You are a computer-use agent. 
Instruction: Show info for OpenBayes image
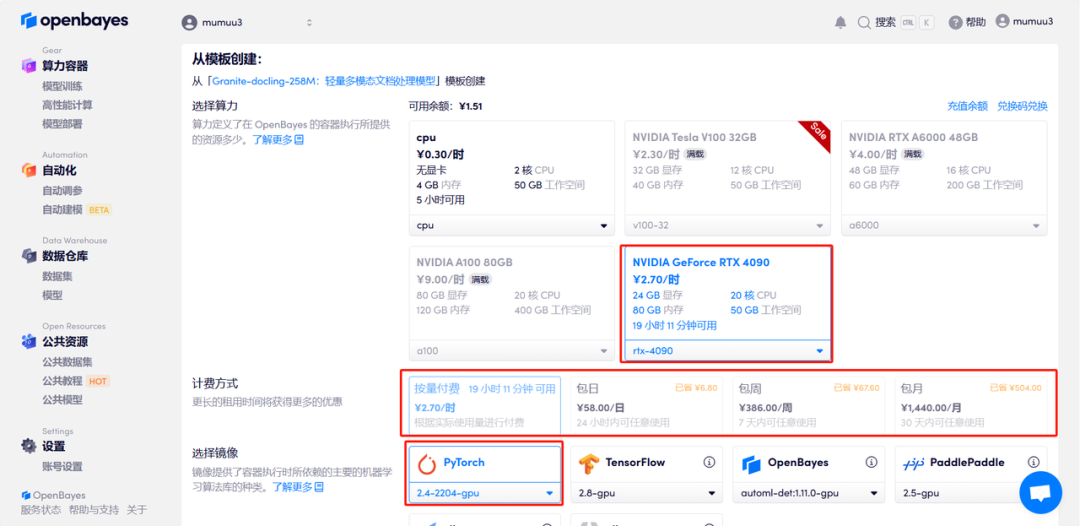coord(871,463)
